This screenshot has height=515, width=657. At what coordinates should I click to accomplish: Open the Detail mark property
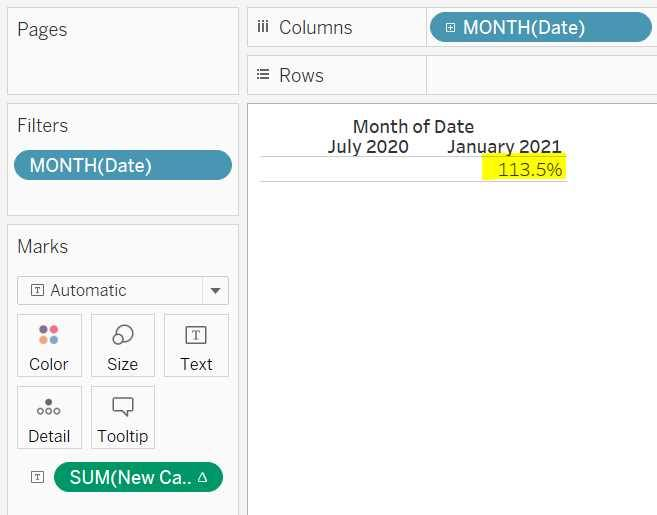48,418
